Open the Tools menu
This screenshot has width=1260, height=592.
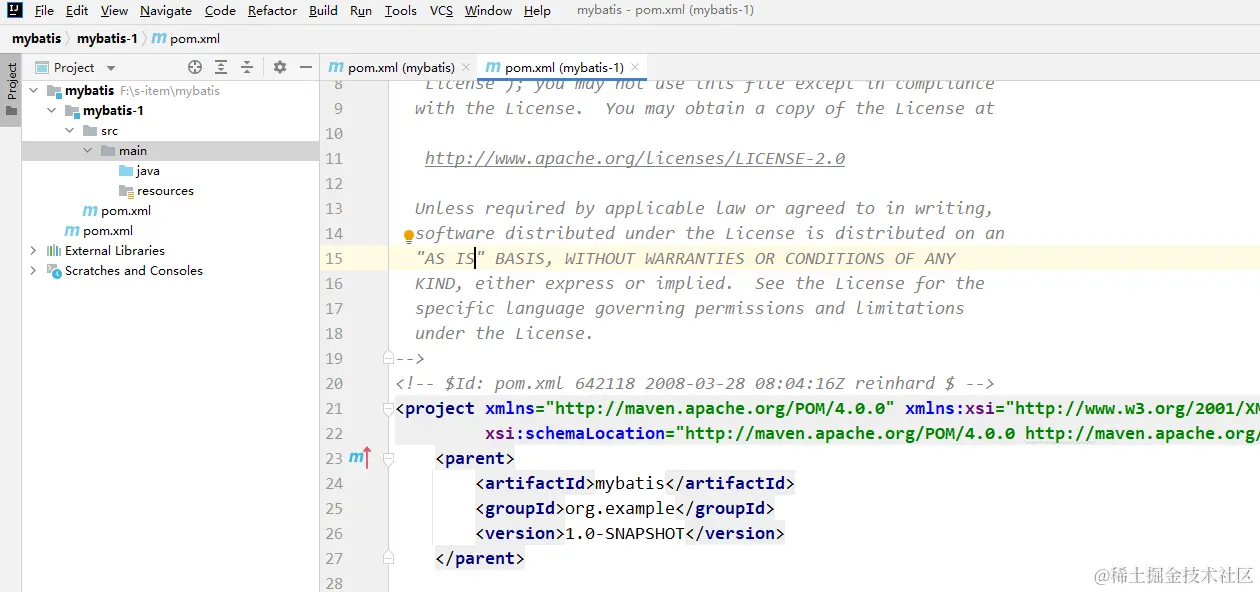click(x=401, y=11)
